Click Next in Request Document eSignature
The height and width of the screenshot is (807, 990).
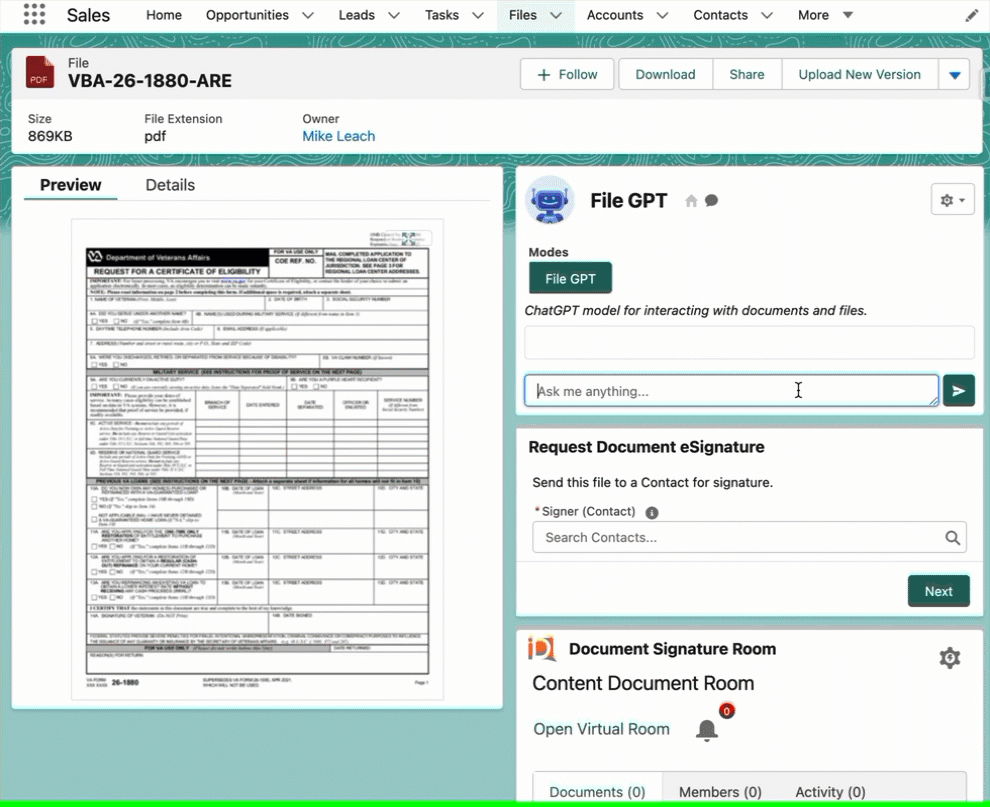(938, 591)
